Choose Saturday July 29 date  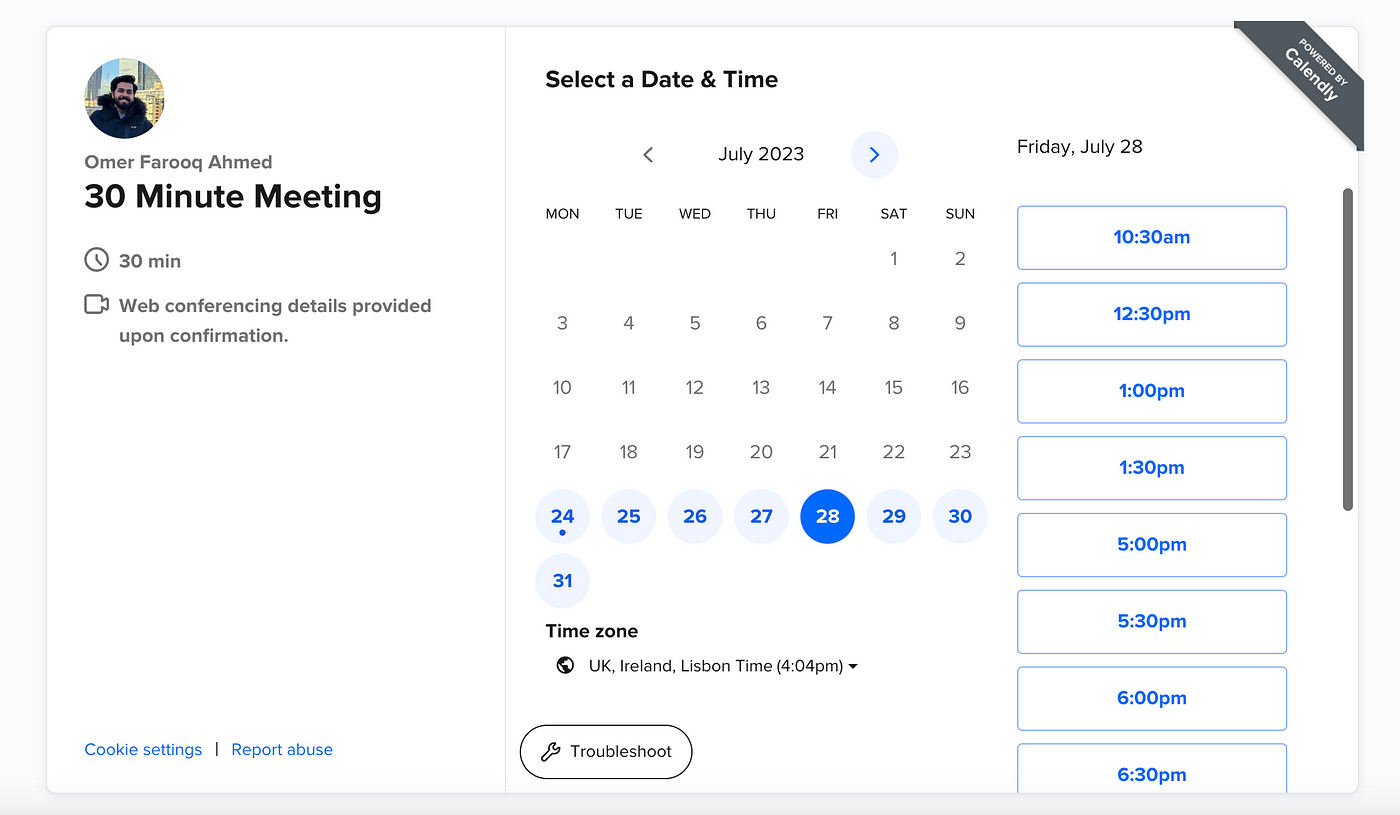click(x=894, y=517)
